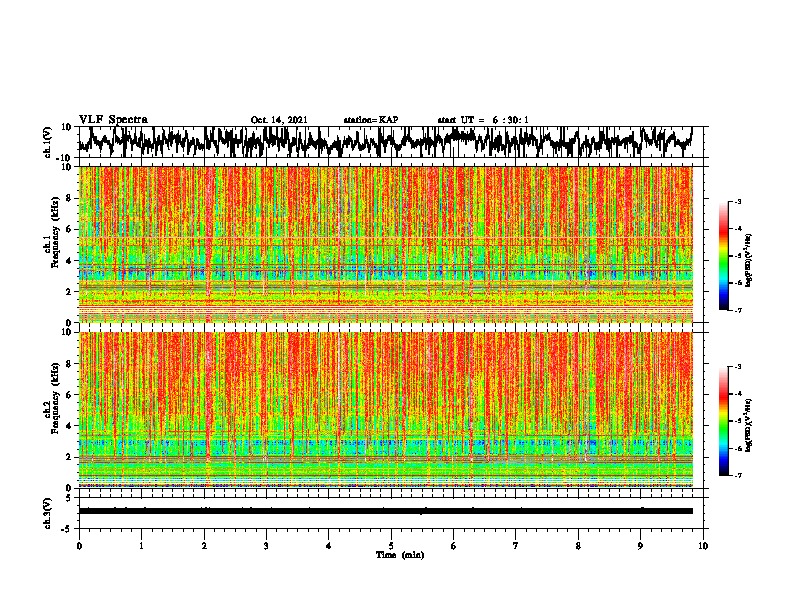Click the "Time (min)" axis title
The width and height of the screenshot is (792, 612).
tap(400, 555)
